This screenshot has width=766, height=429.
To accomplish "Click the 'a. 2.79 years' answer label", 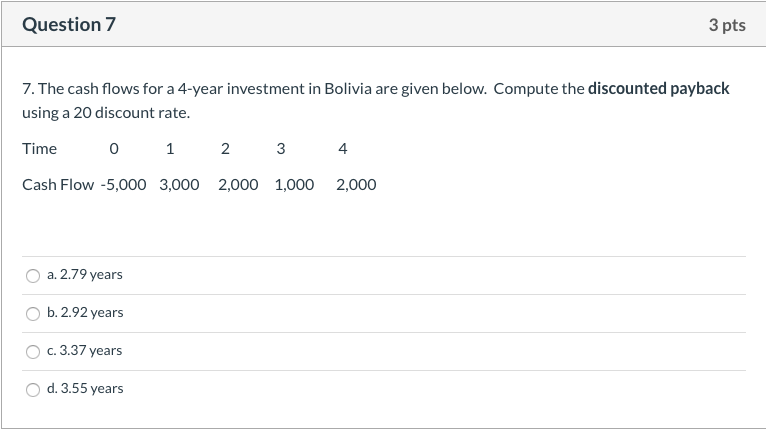I will coord(85,275).
